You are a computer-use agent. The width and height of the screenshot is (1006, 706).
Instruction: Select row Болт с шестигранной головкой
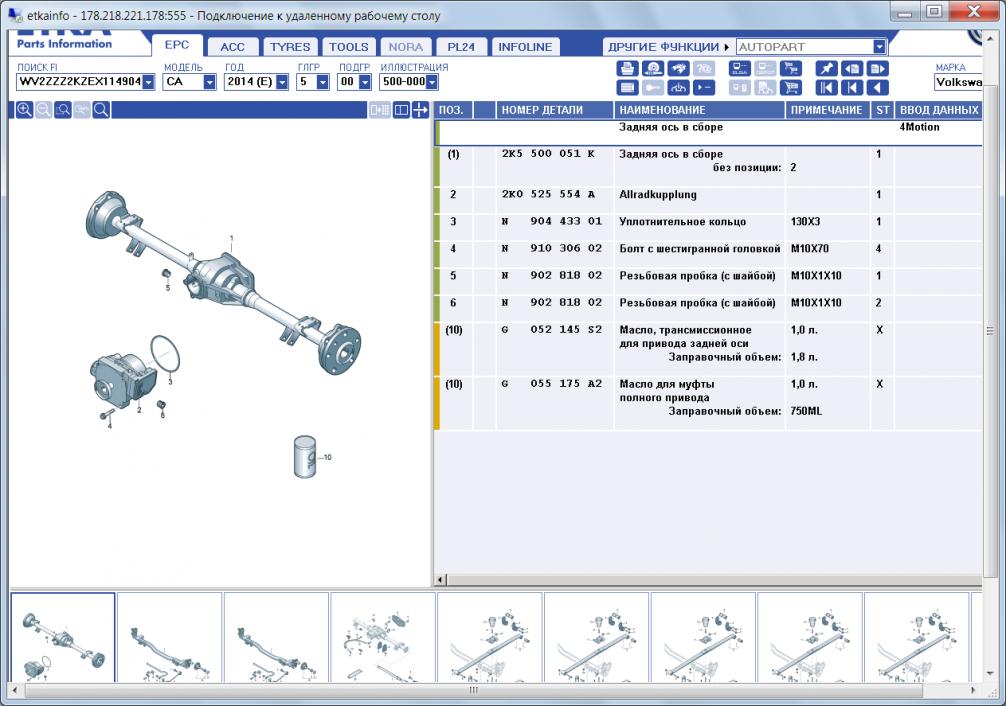coord(708,248)
